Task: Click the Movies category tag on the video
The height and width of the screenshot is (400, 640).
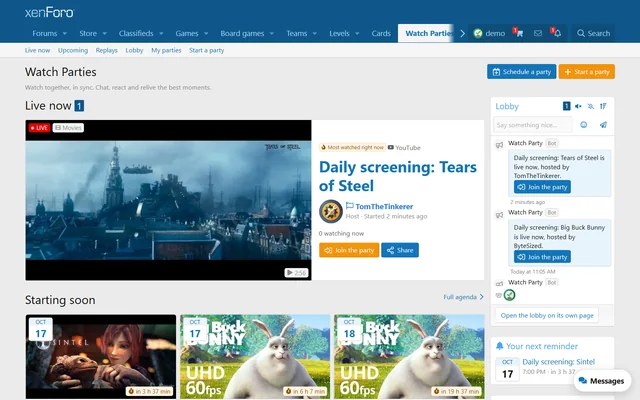Action: point(68,128)
